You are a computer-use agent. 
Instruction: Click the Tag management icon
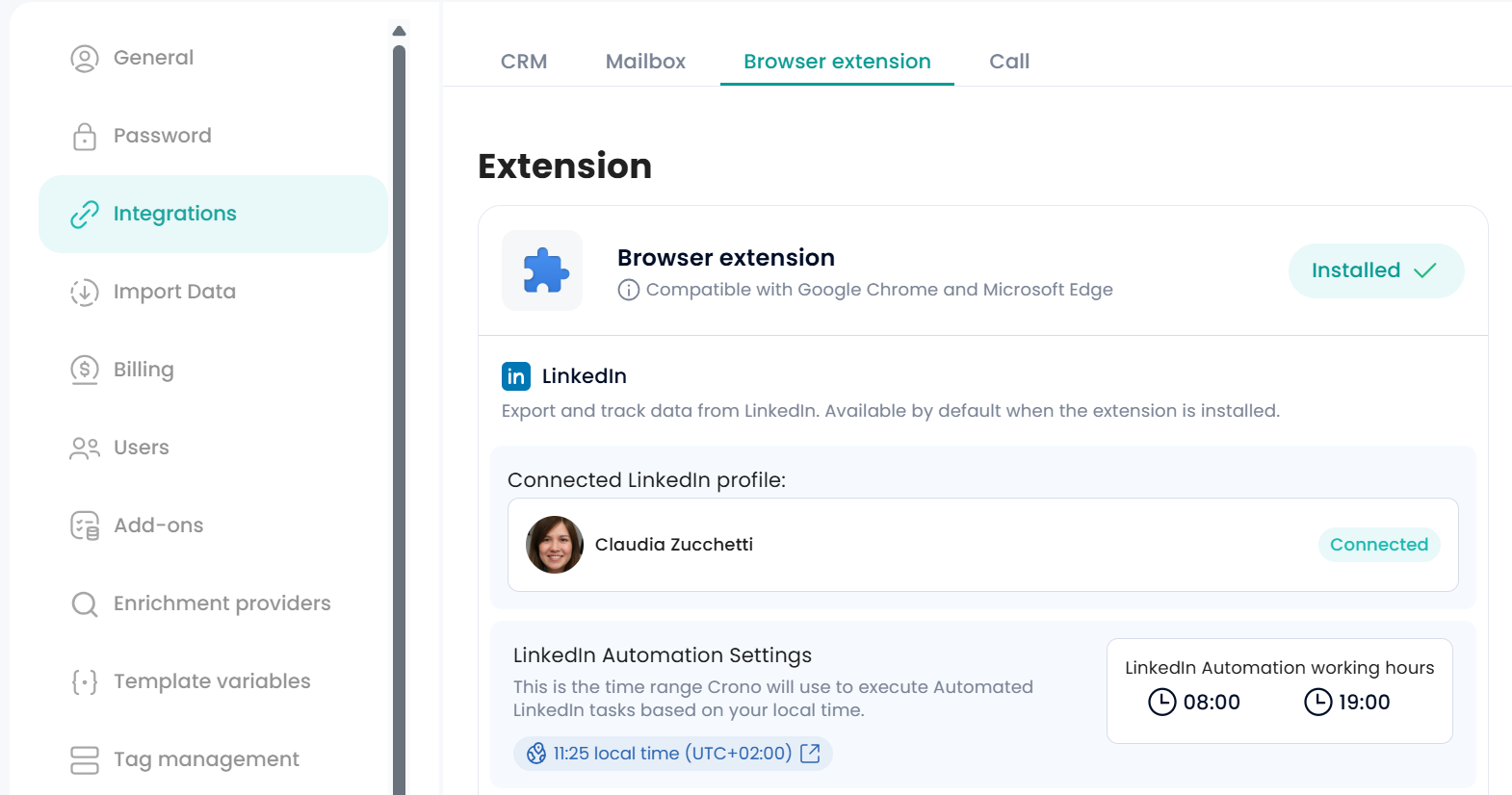(85, 759)
